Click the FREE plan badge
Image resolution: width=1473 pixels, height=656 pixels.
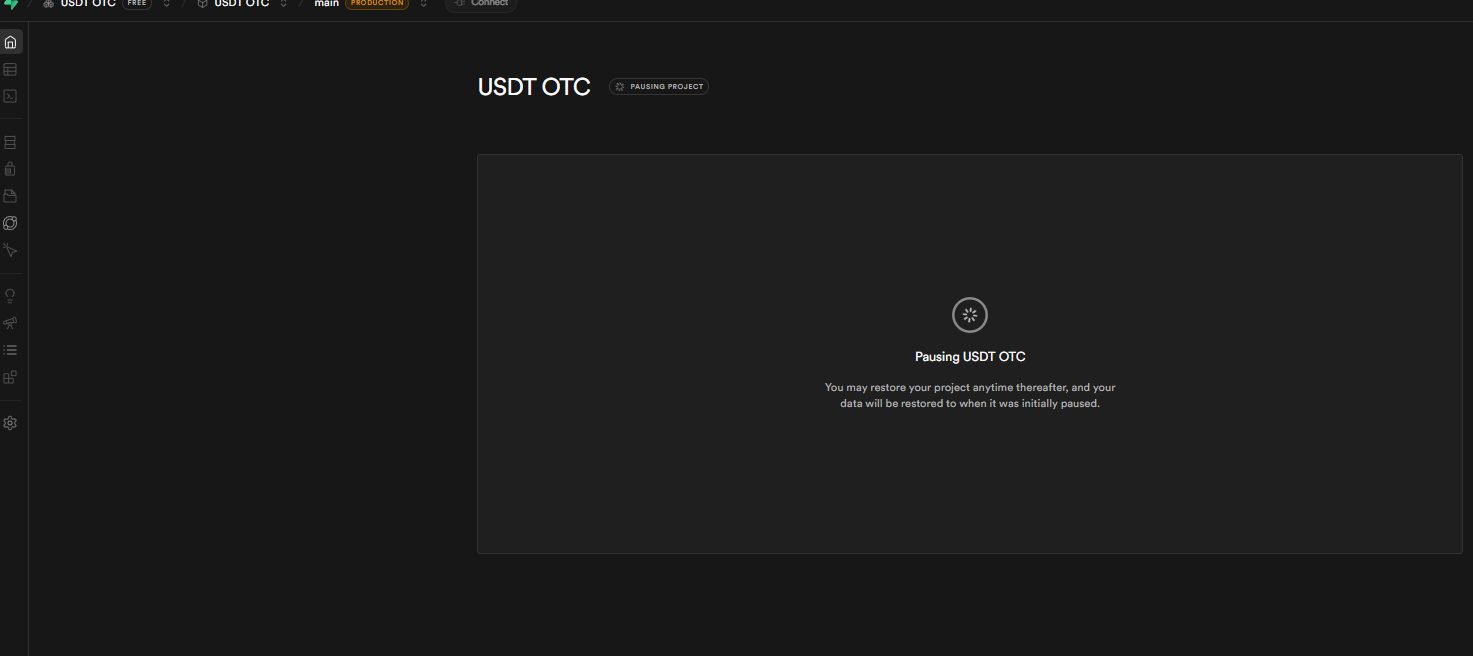137,4
